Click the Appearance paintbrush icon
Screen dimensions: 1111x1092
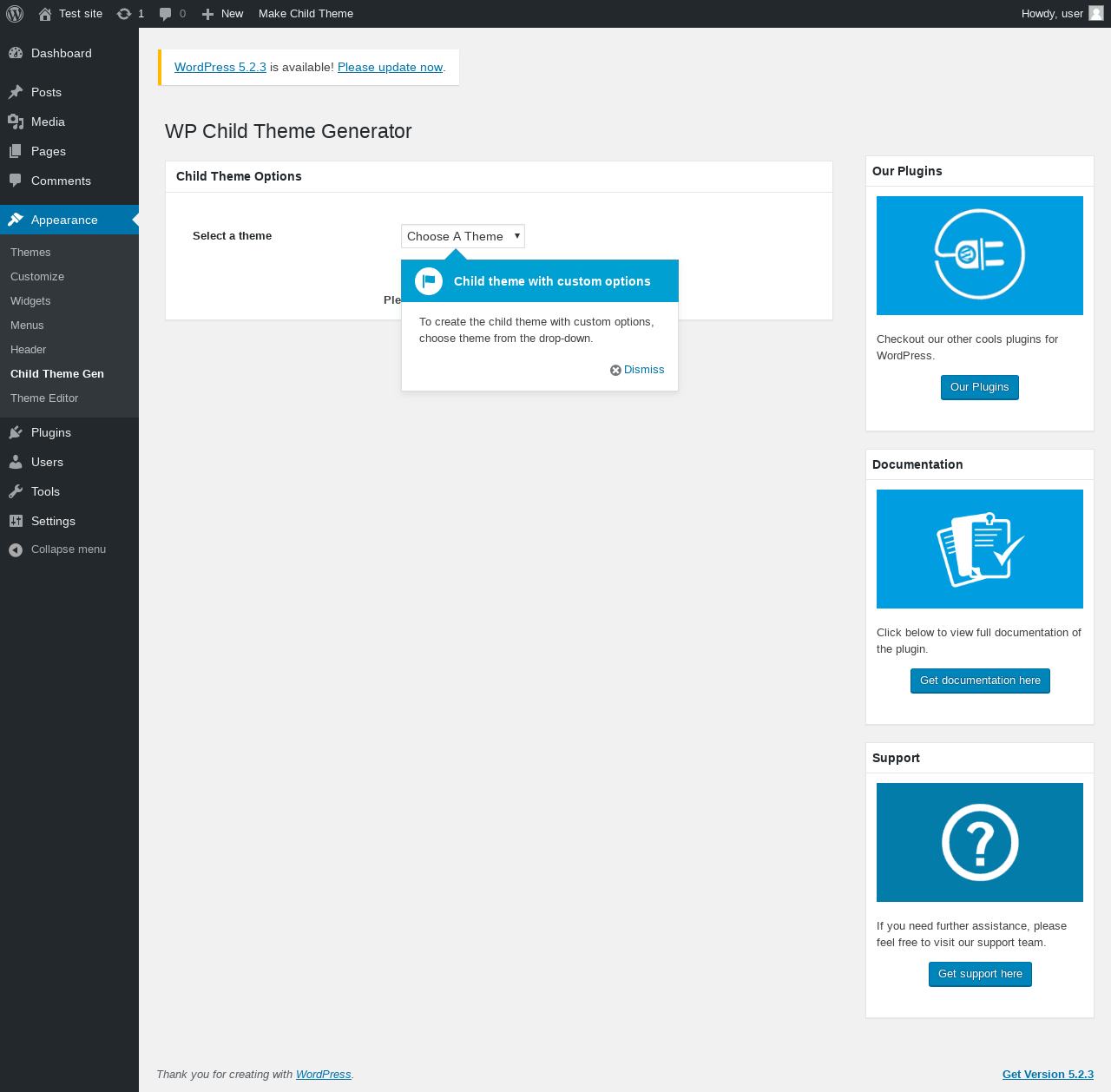tap(16, 220)
